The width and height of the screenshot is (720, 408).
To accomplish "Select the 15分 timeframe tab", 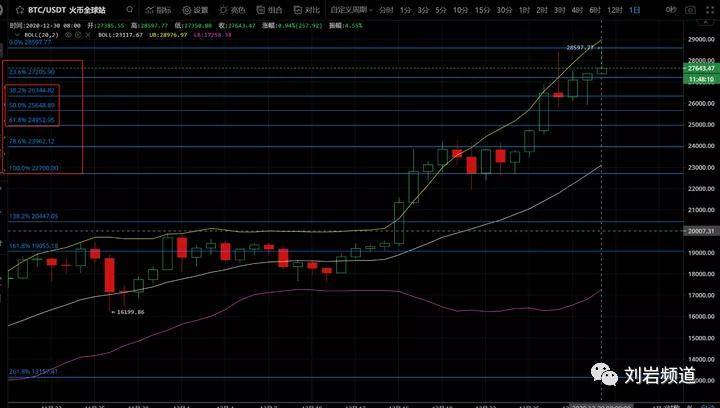I will tap(482, 10).
